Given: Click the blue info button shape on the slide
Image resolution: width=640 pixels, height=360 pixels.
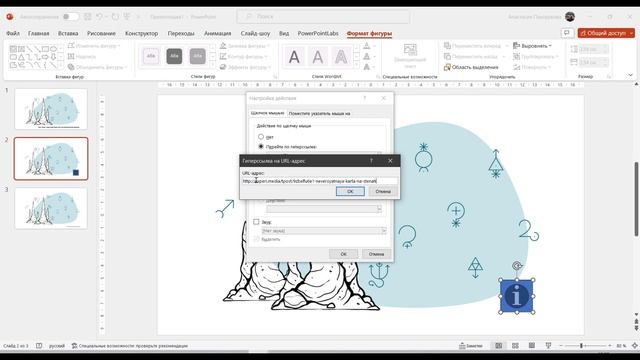Looking at the screenshot, I should click(517, 296).
